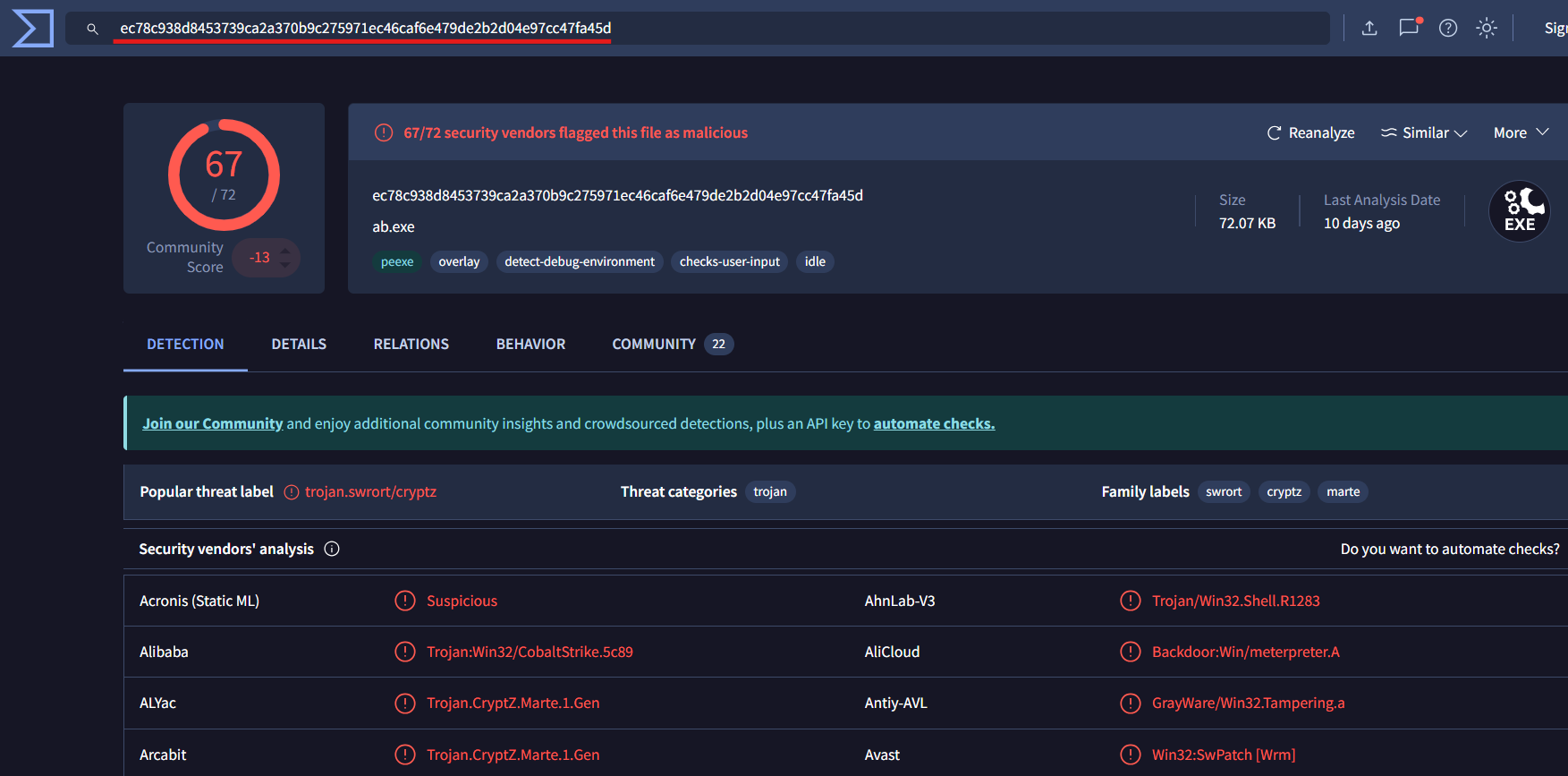Open the BEHAVIOR tab

click(530, 344)
